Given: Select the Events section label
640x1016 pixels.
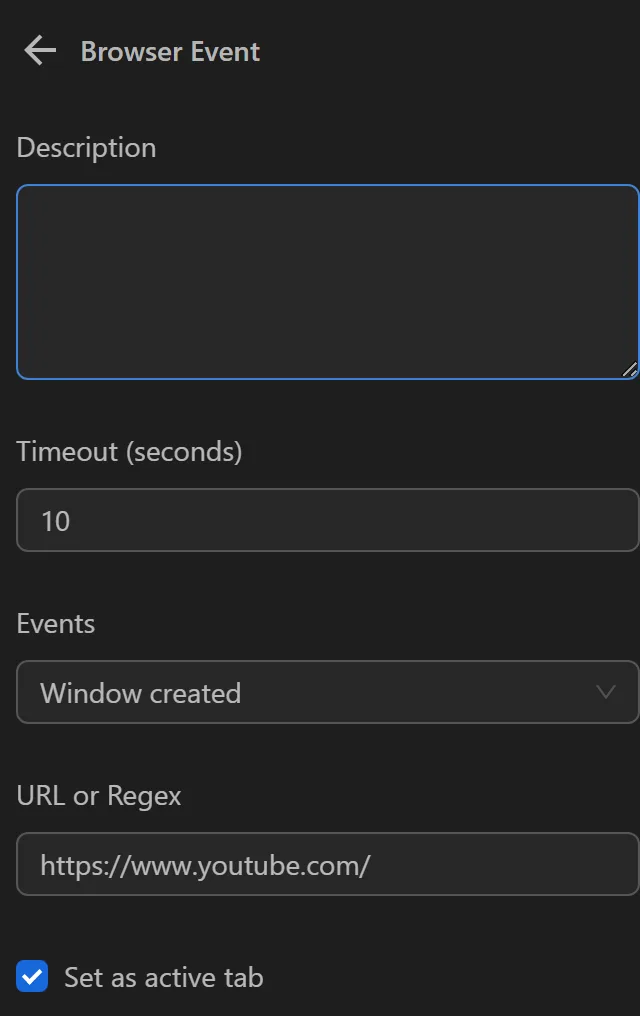Looking at the screenshot, I should point(55,623).
